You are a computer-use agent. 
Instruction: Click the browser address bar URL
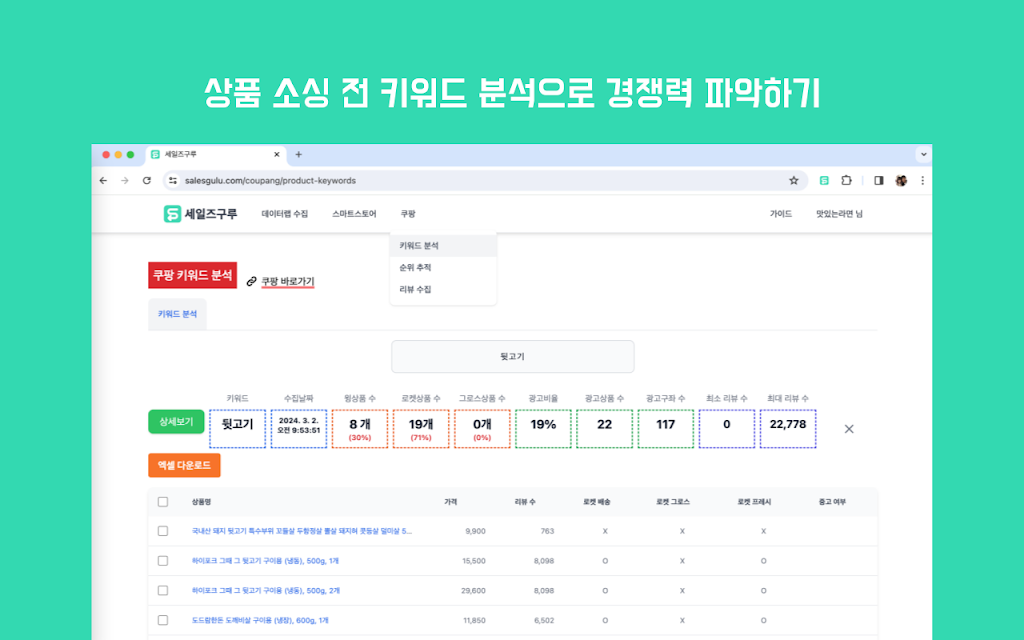click(x=270, y=181)
